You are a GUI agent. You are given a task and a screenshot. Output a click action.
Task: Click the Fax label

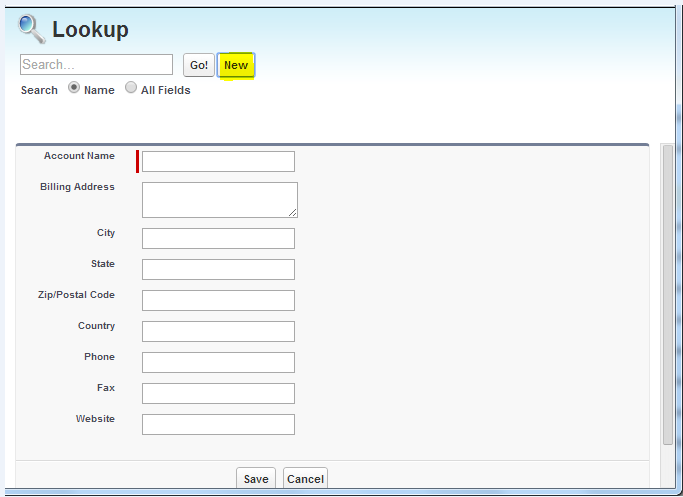(x=106, y=387)
